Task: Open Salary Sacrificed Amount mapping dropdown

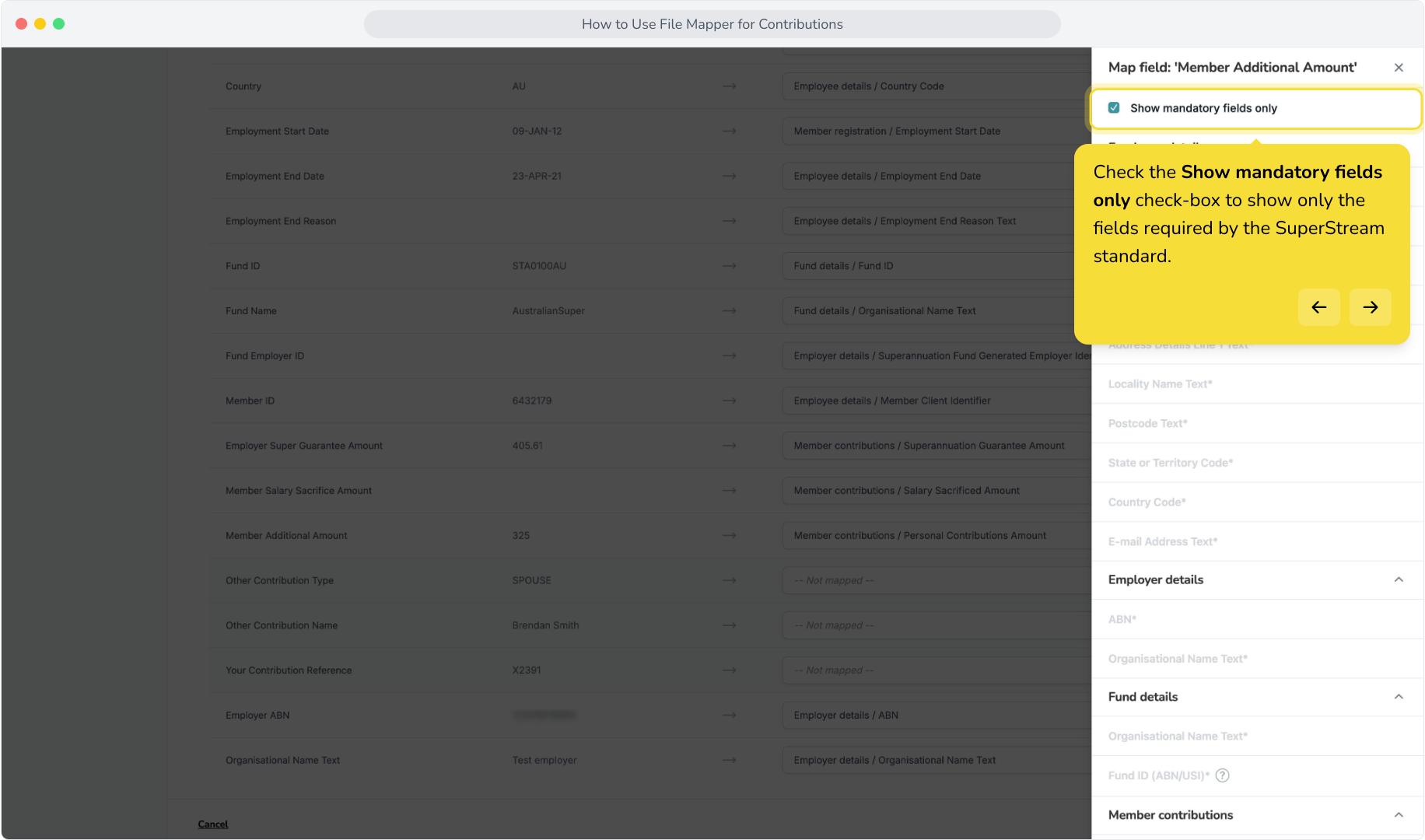Action: (x=937, y=491)
